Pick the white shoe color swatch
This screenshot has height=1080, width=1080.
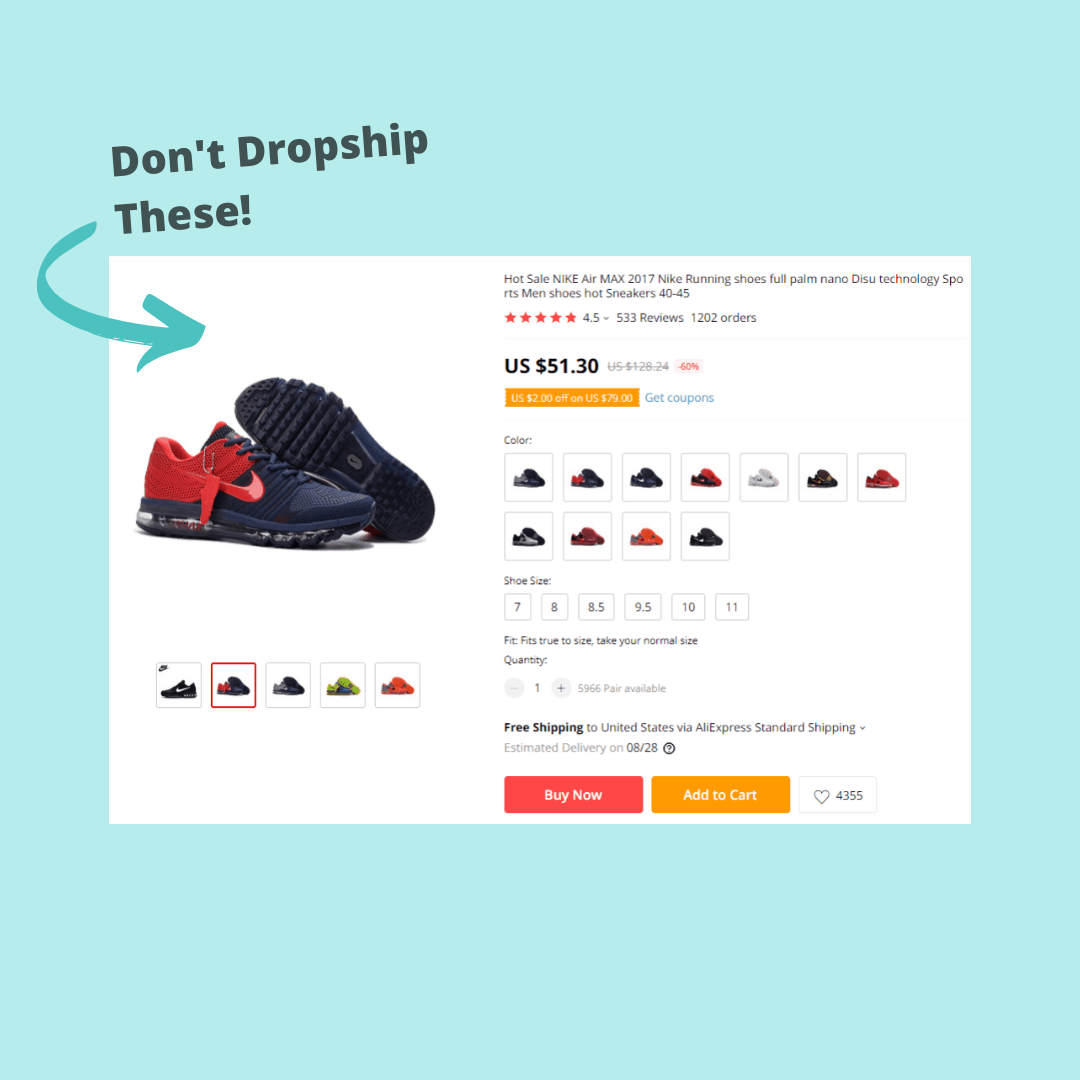tap(764, 477)
